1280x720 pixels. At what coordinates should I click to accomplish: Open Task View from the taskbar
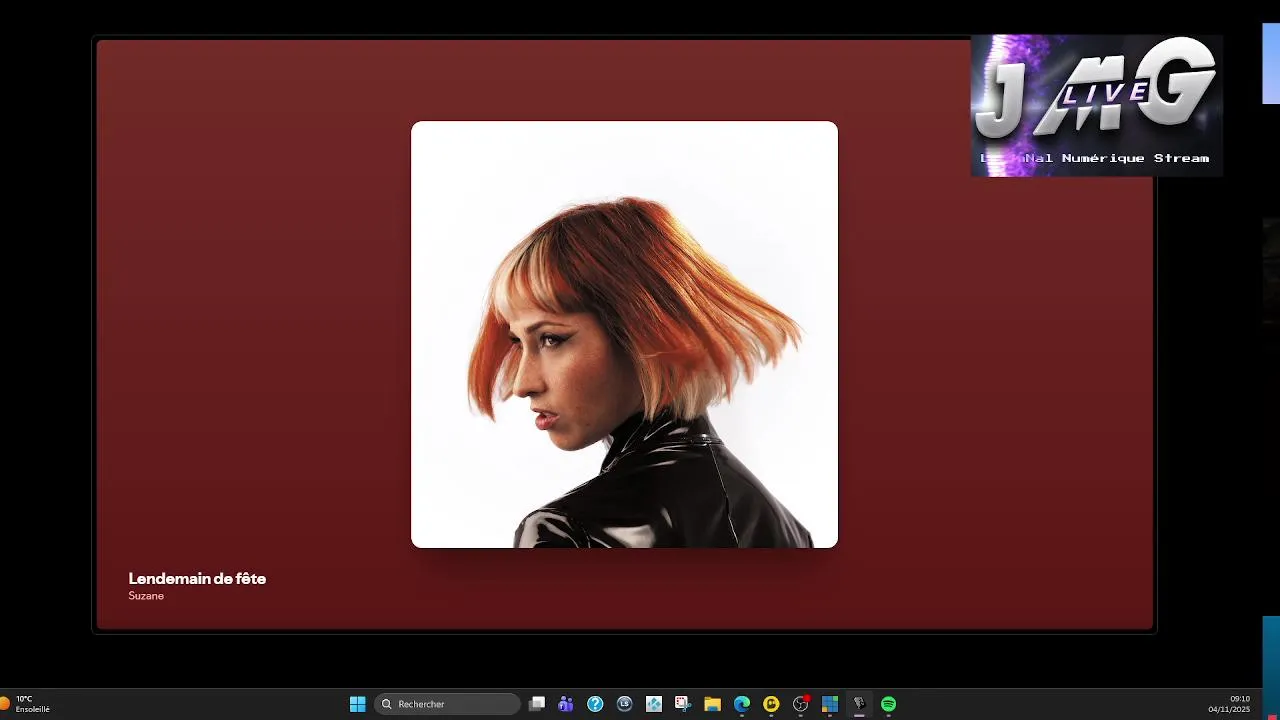537,704
